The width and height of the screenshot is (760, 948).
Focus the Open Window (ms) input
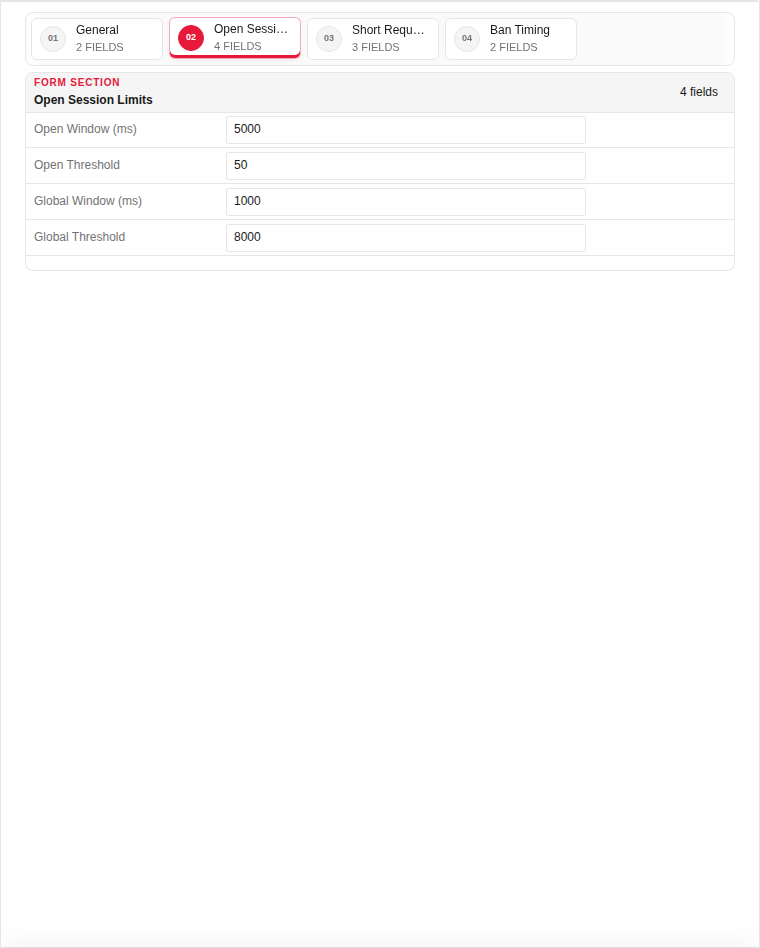pyautogui.click(x=406, y=130)
